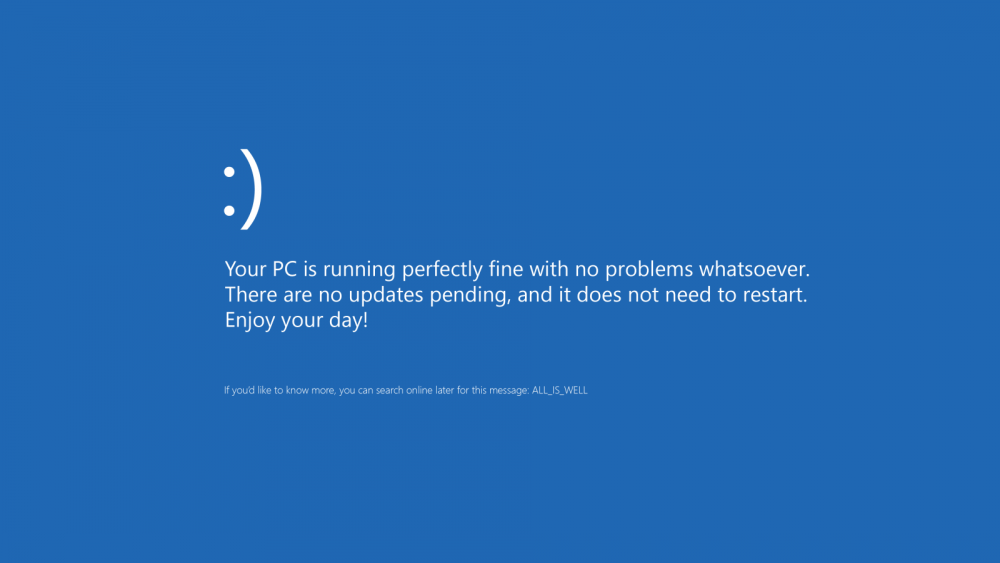Select the ALL_IS_WELL message code

coord(560,390)
